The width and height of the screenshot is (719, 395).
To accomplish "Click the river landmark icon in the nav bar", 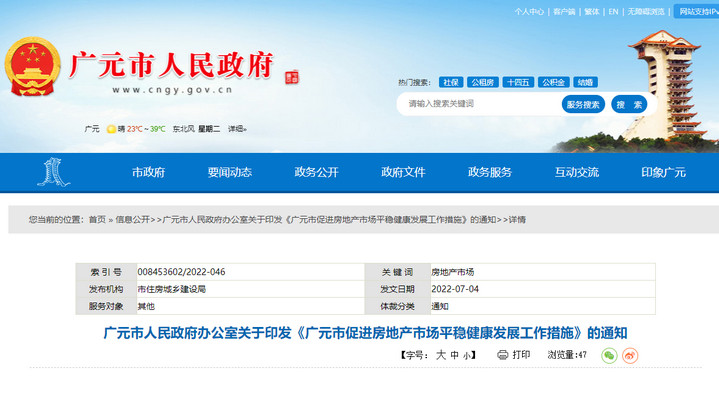I will pos(54,172).
